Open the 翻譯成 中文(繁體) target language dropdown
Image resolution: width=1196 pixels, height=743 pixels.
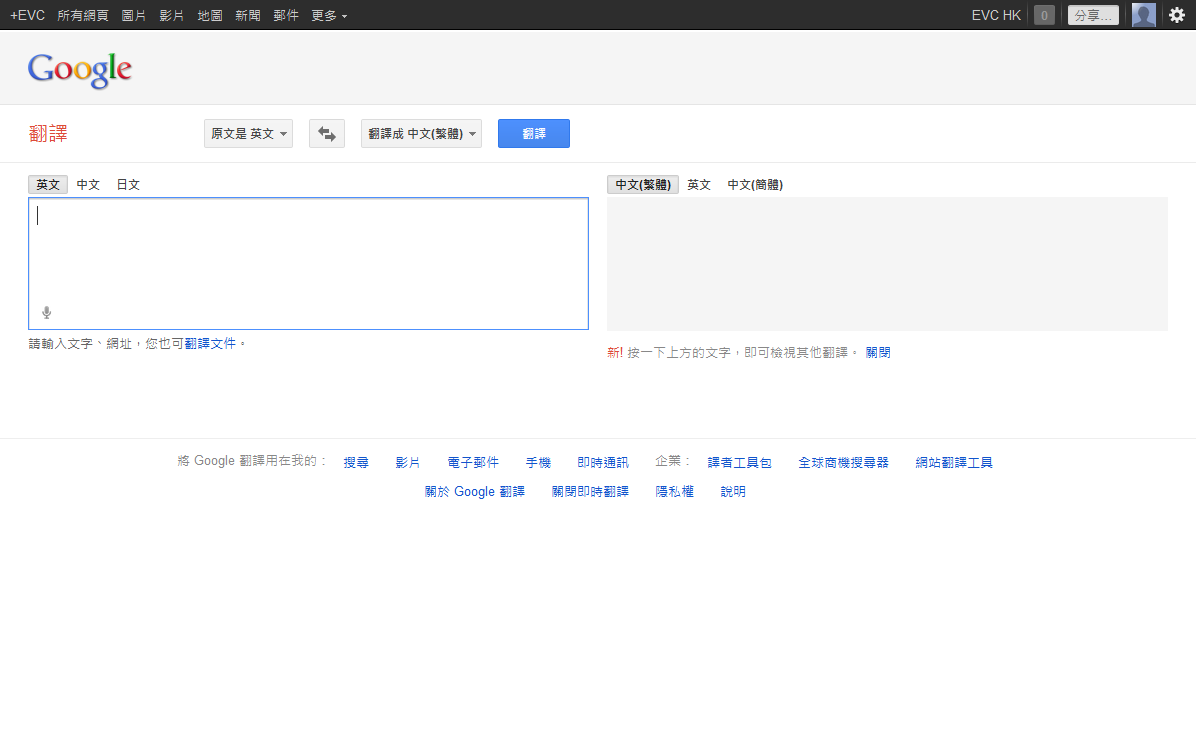[421, 133]
